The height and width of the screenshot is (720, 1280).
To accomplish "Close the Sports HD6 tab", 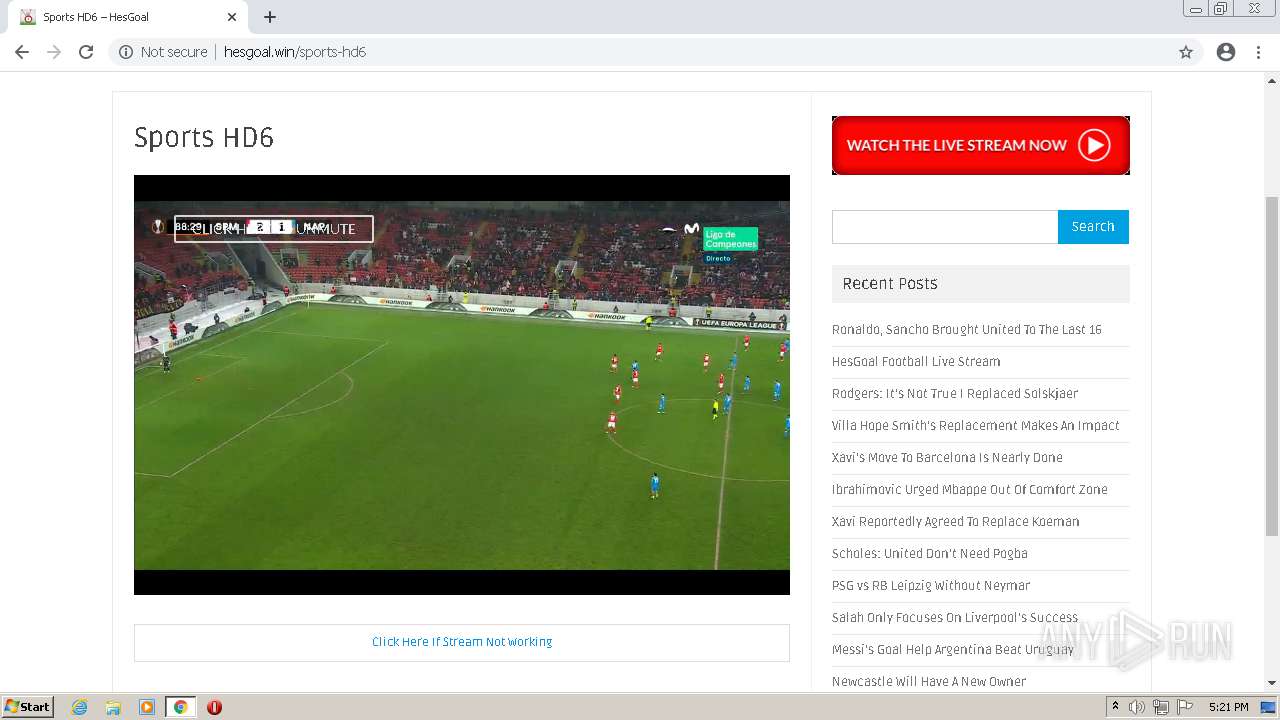I will click(x=232, y=17).
